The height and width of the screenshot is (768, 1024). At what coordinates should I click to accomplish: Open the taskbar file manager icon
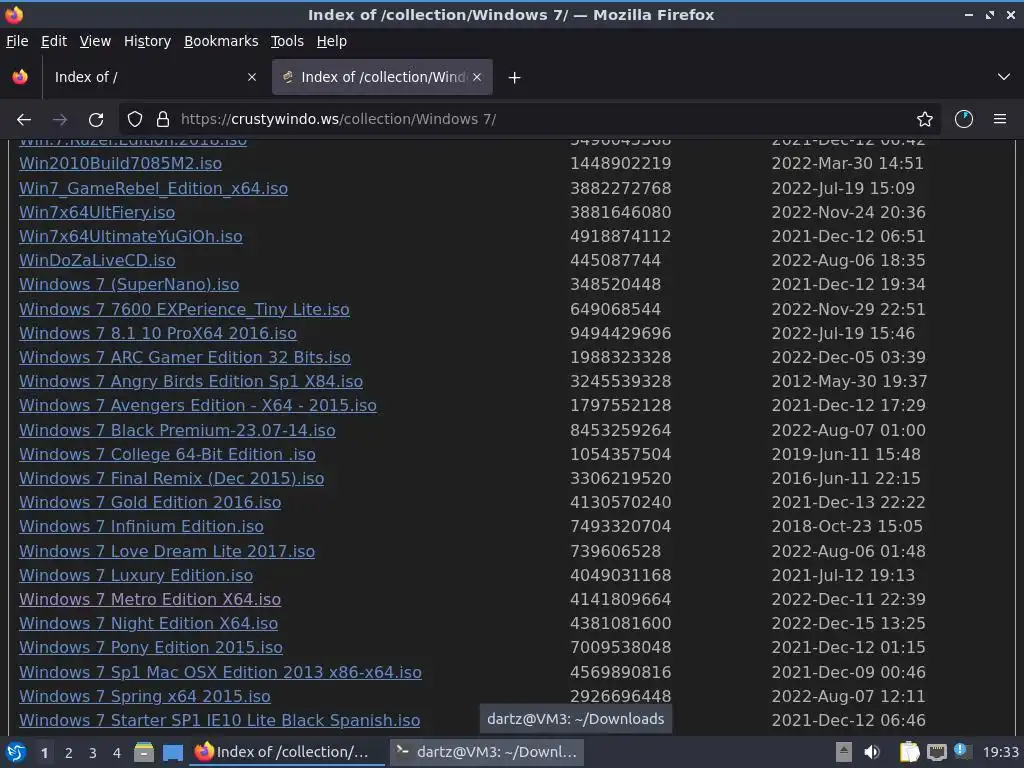(144, 752)
